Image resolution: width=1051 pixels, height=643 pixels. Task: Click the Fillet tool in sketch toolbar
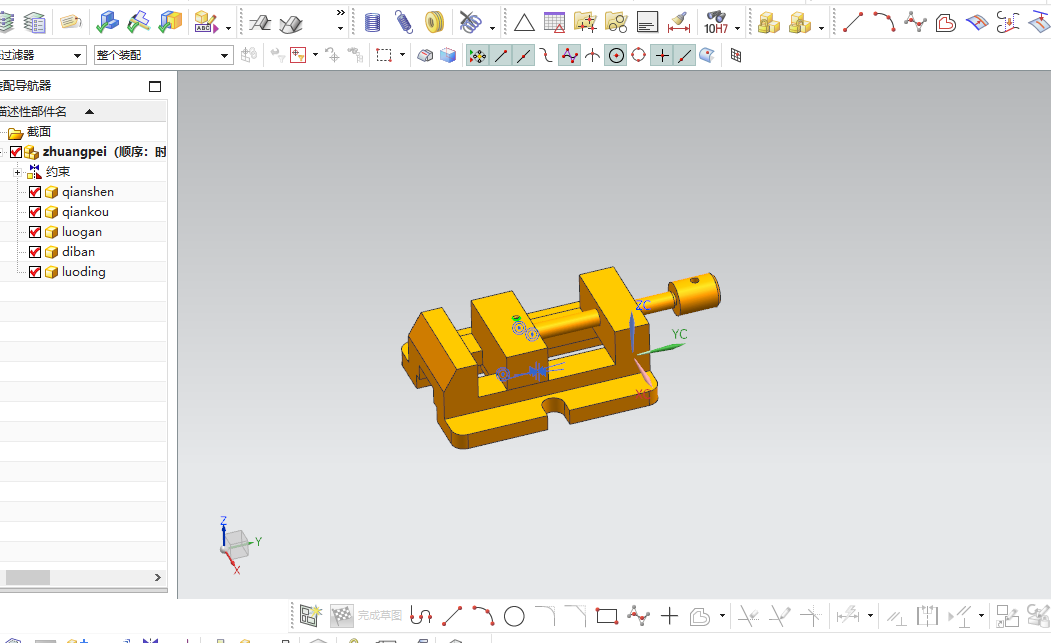point(545,616)
